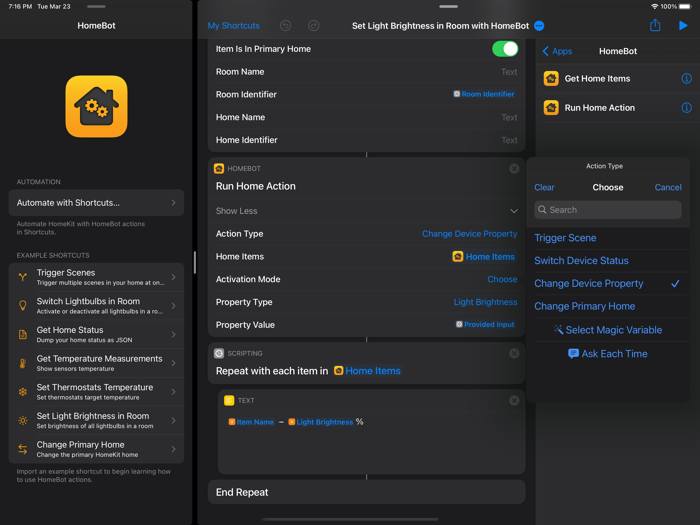700x525 pixels.
Task: Open Switch Lightbulbs in Room example
Action: click(x=96, y=305)
